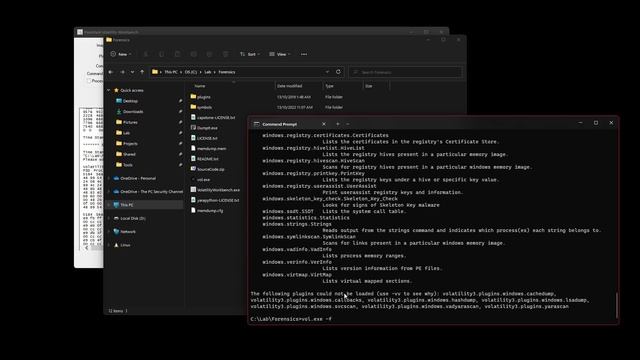Click the Copy icon in Explorer toolbar
640x360 pixels.
click(x=162, y=54)
